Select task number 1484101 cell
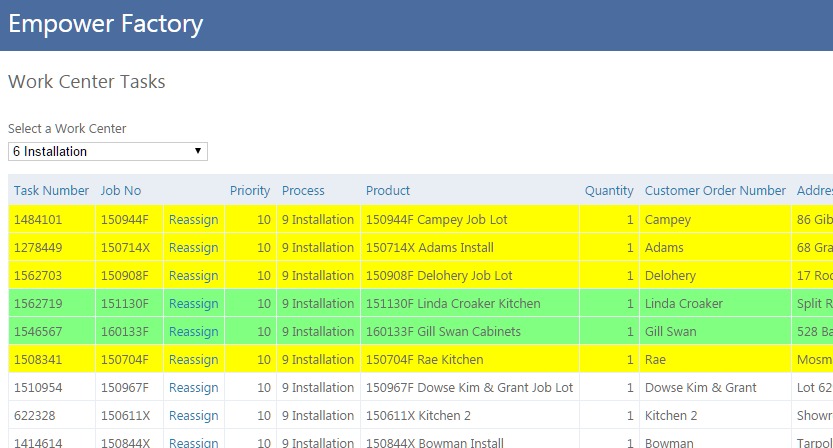Image resolution: width=833 pixels, height=448 pixels. click(38, 220)
